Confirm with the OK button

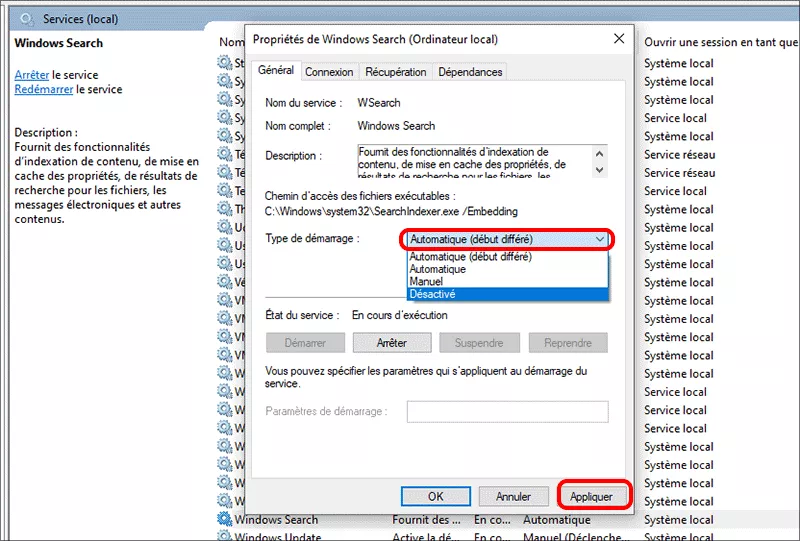(x=435, y=496)
